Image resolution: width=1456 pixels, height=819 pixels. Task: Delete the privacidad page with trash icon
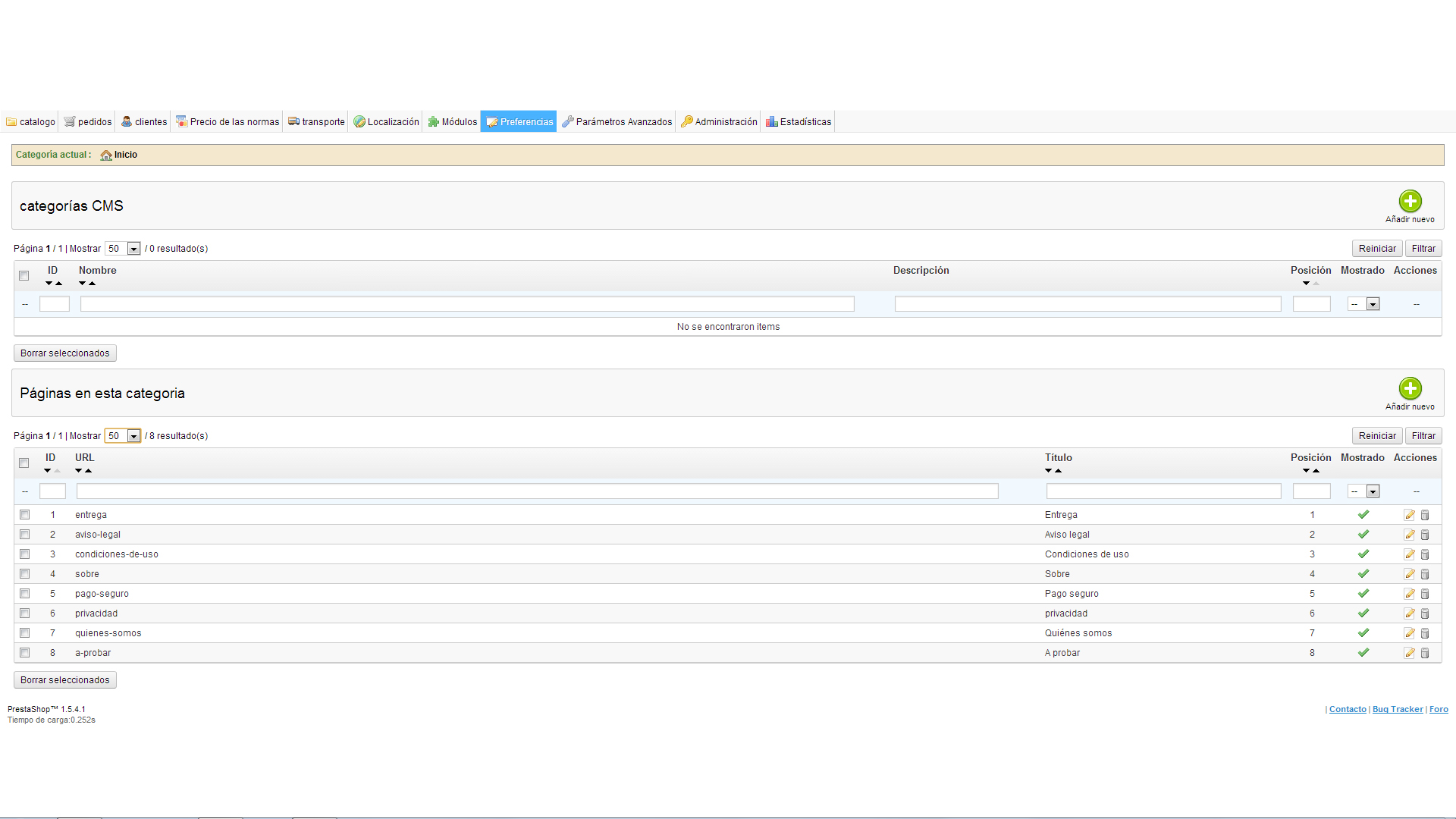[x=1425, y=613]
